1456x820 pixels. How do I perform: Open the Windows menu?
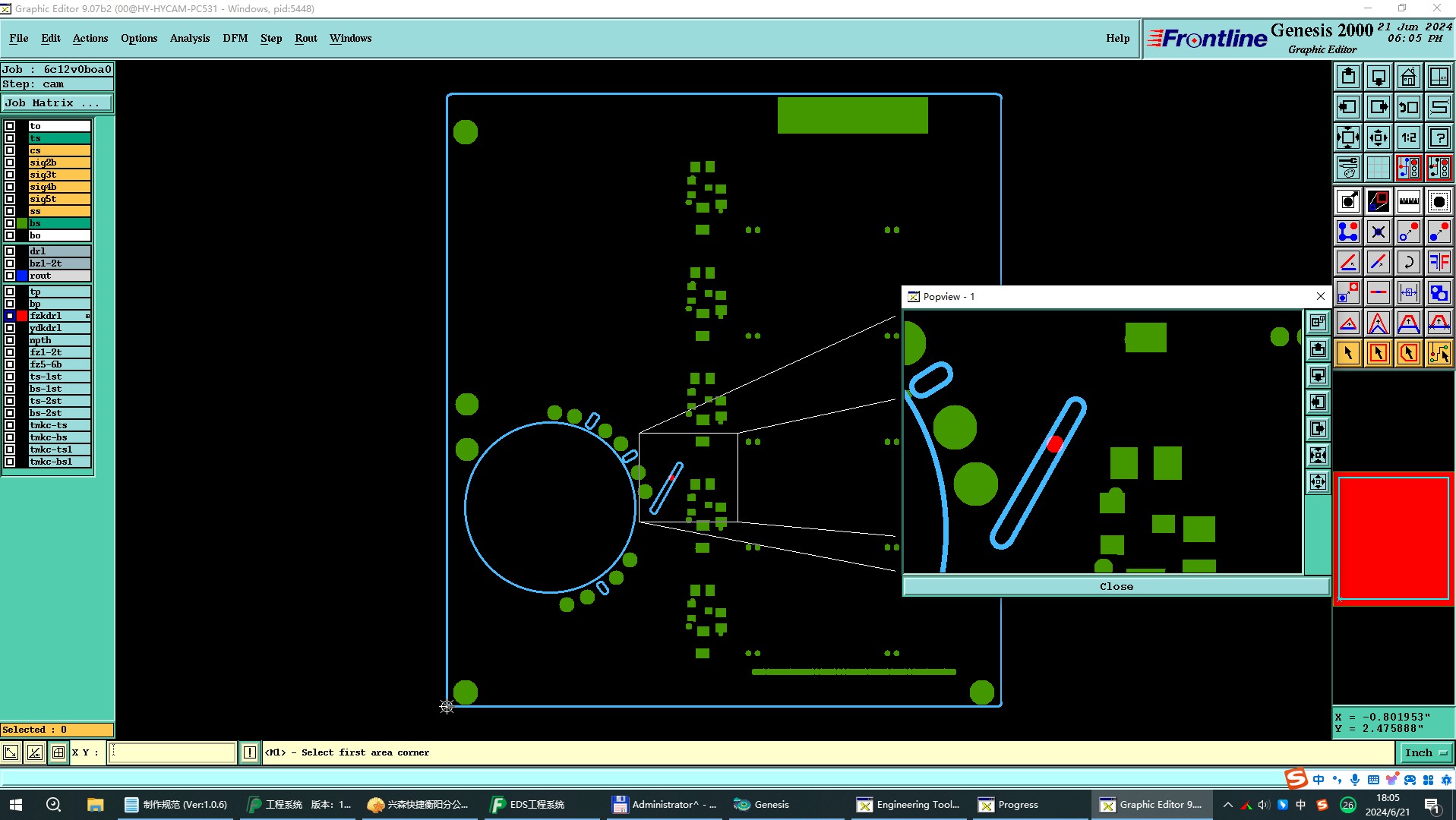[x=350, y=38]
